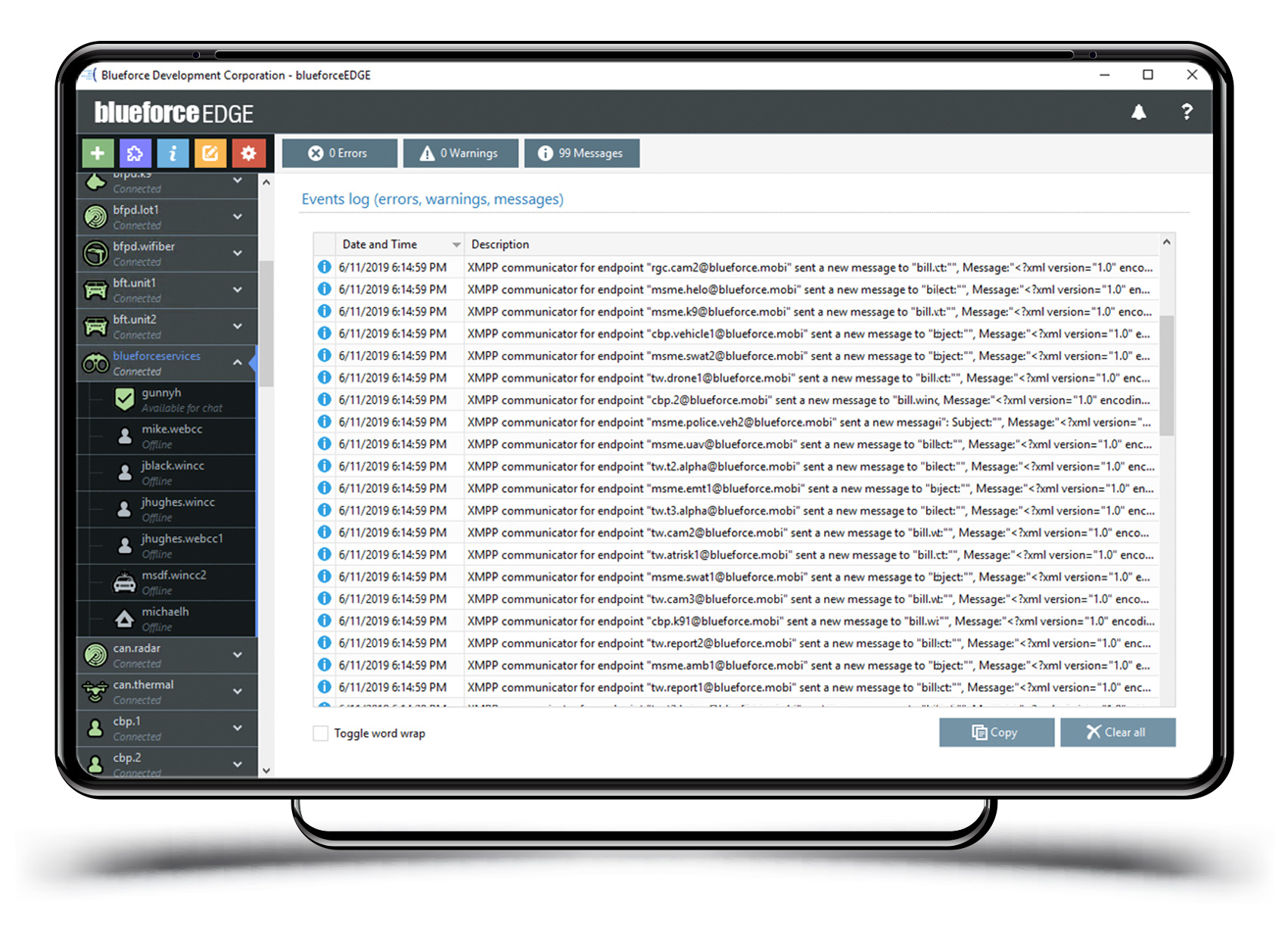
Task: Select log row for msme.helo@blueforce.mobi
Action: coord(737,289)
